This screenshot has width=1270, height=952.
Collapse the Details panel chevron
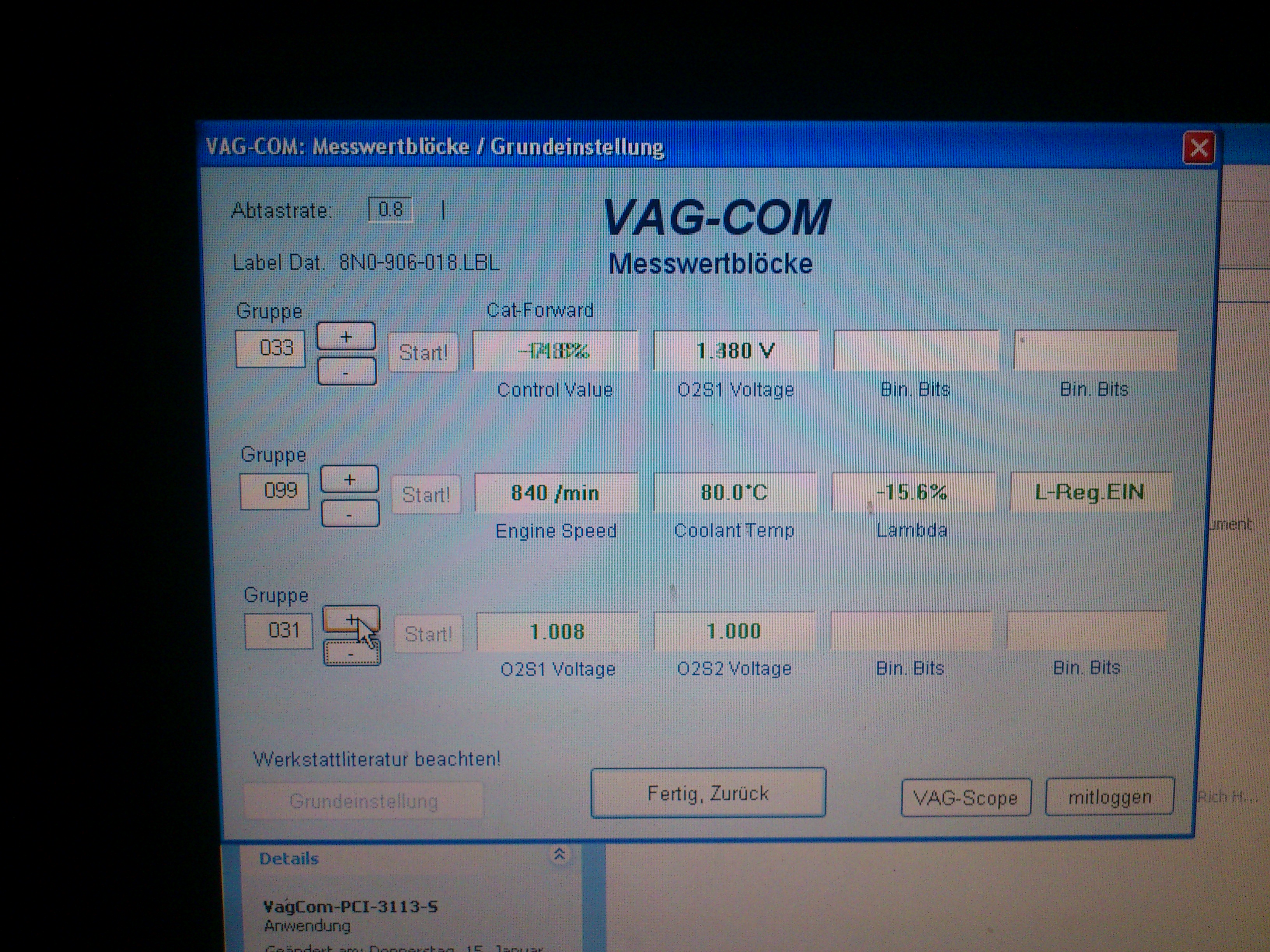pos(559,854)
